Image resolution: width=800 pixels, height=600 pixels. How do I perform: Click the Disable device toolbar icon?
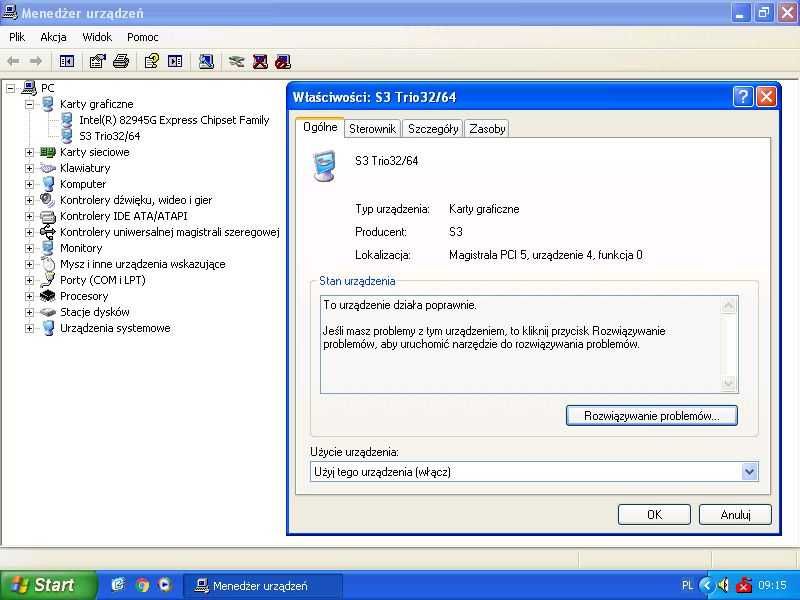pyautogui.click(x=283, y=62)
